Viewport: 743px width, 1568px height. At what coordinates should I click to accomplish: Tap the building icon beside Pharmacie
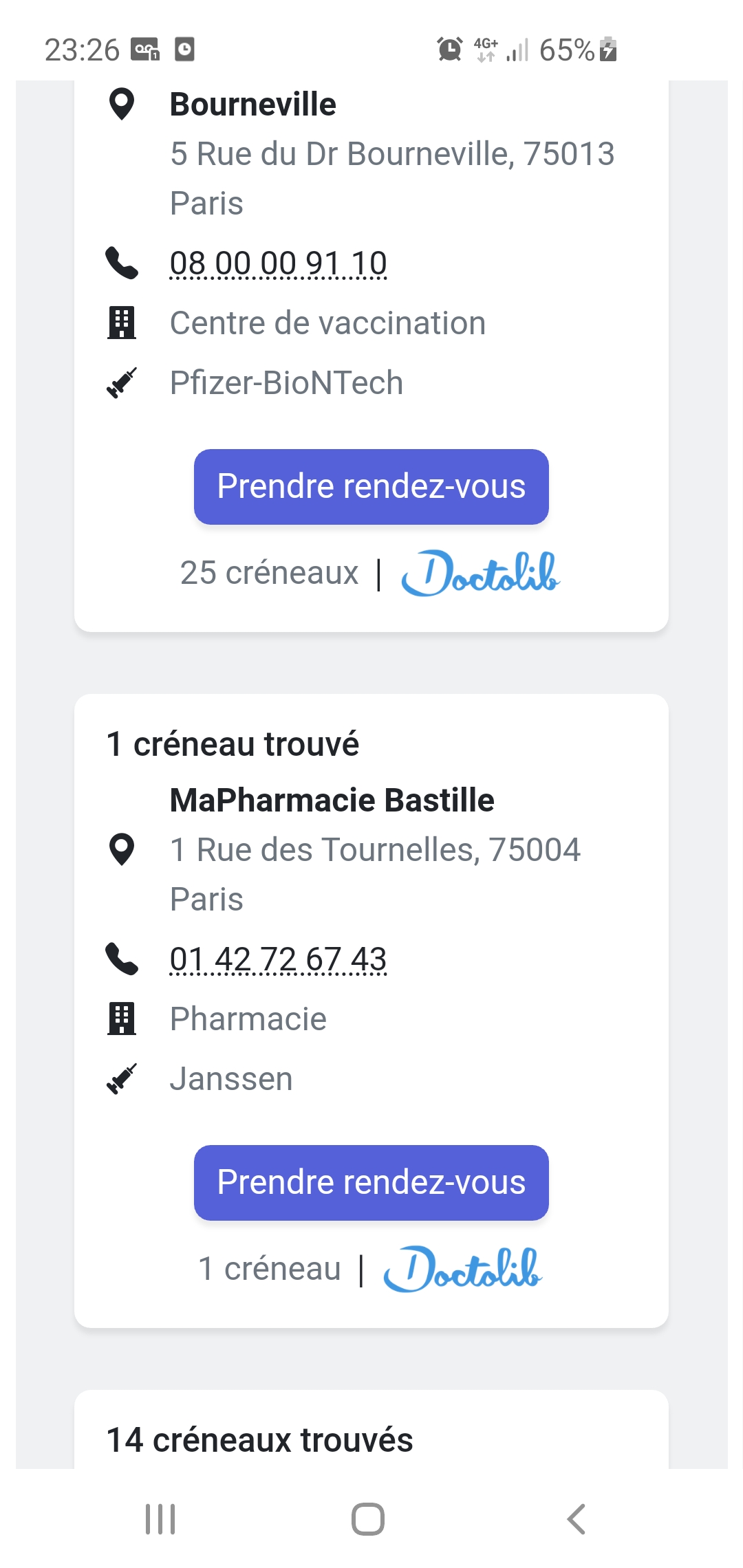(122, 1019)
